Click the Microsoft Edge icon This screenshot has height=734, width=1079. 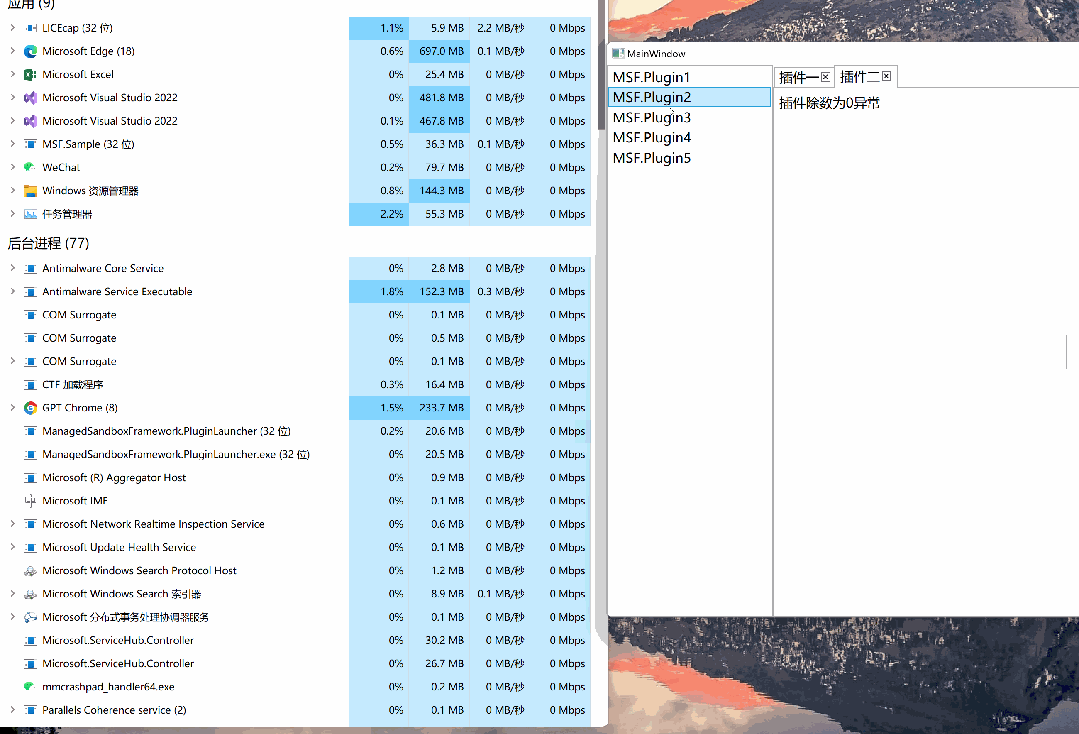30,52
